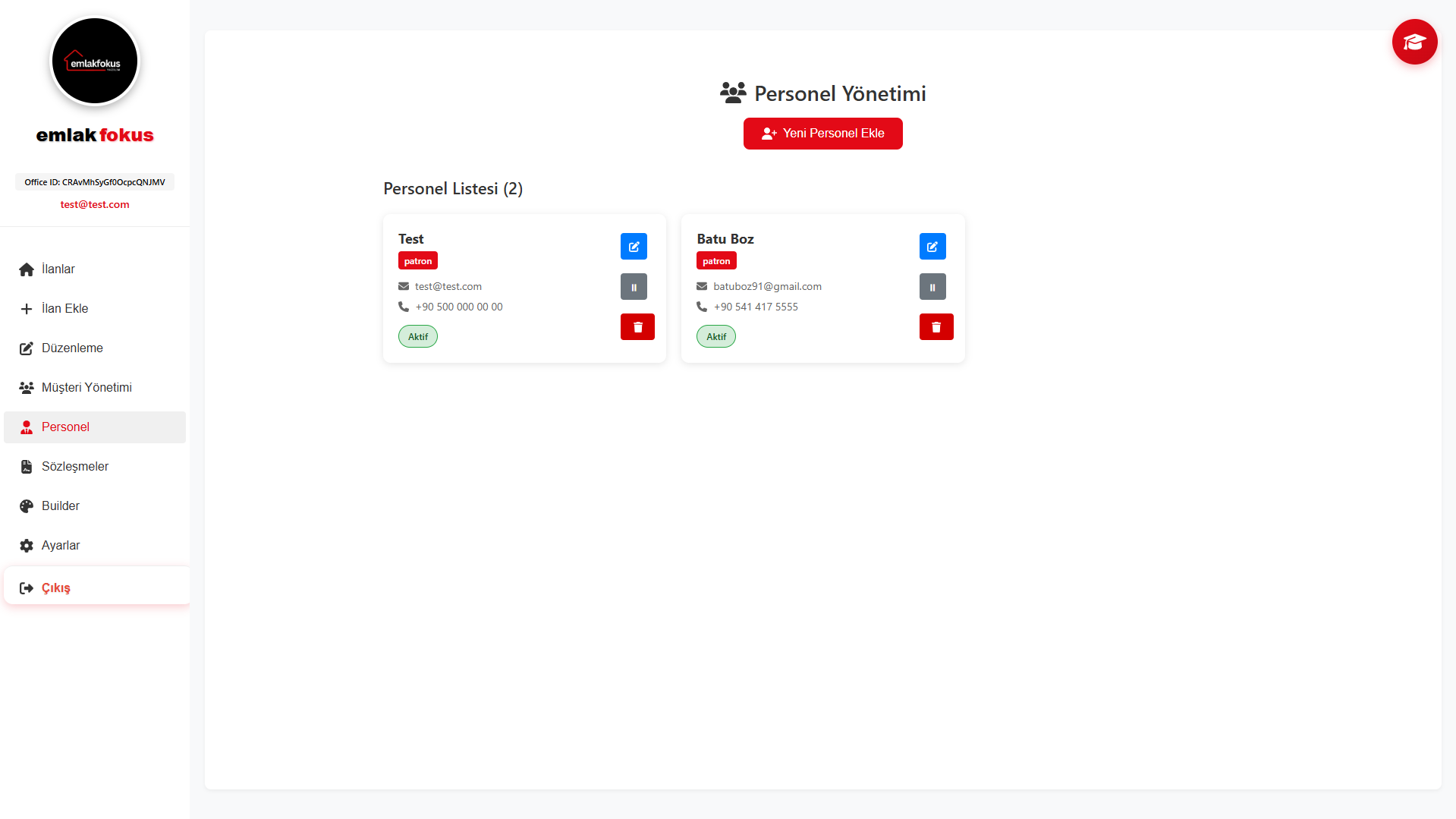1456x819 pixels.
Task: Pause the Batu Boz personnel account
Action: 932,287
